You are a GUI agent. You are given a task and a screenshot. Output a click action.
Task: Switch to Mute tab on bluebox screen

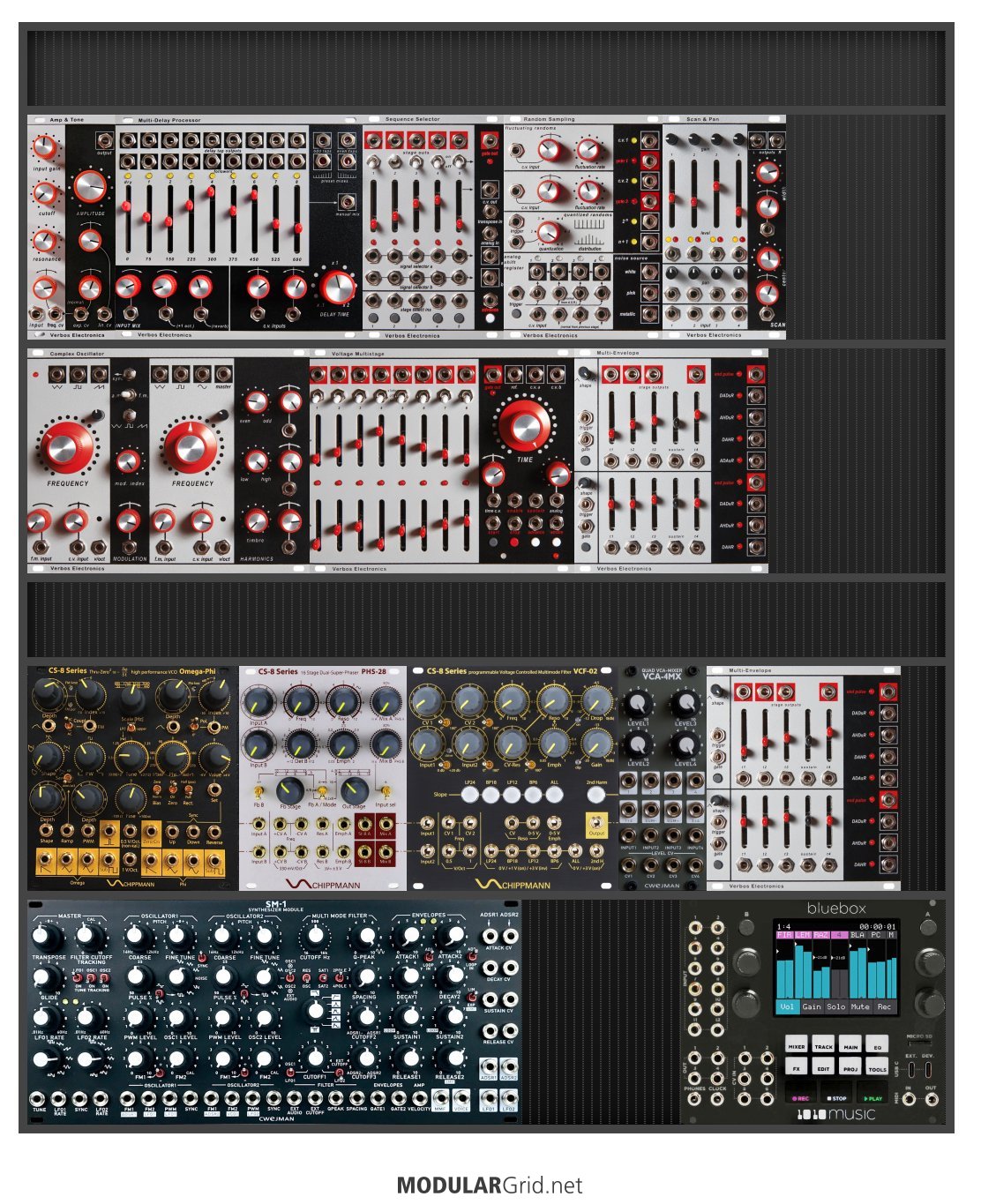860,1006
